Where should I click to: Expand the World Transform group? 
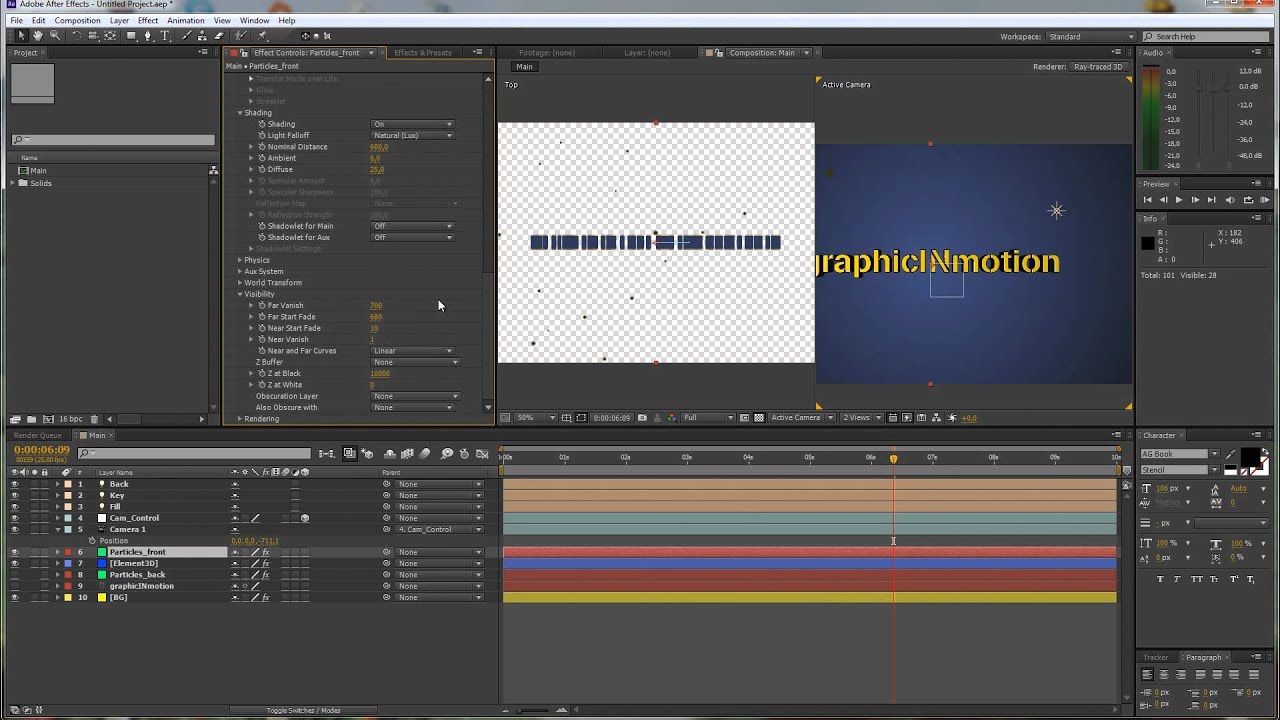tap(240, 283)
